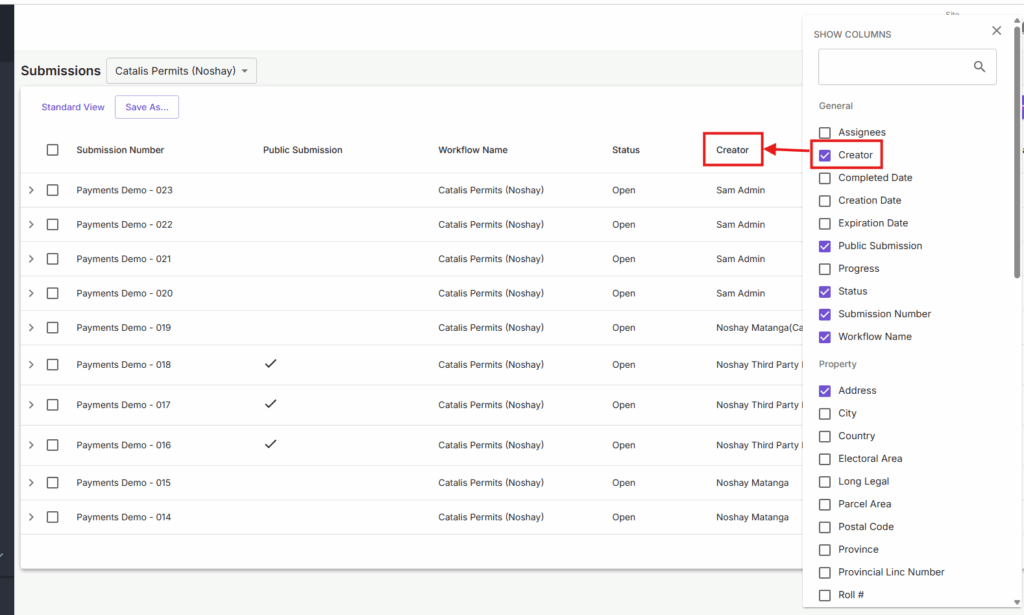This screenshot has width=1024, height=615.
Task: Open the Standard View link
Action: 73,107
